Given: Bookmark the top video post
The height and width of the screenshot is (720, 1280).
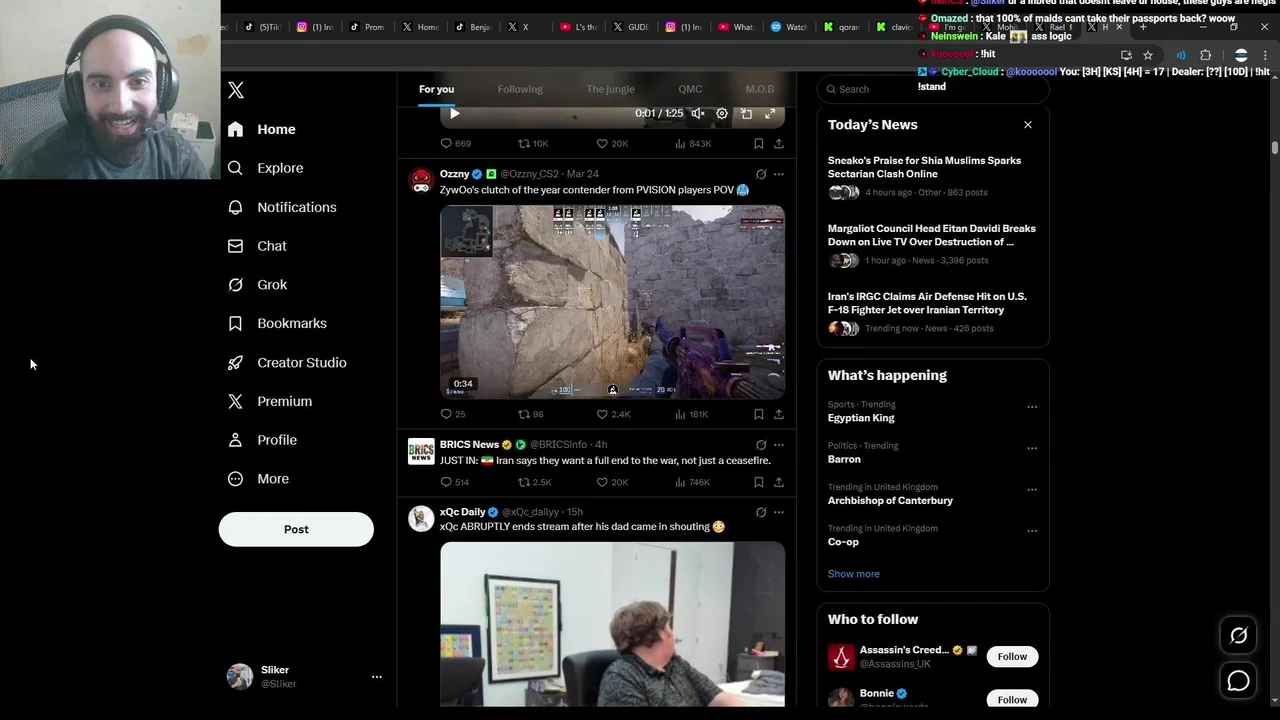Looking at the screenshot, I should [759, 144].
